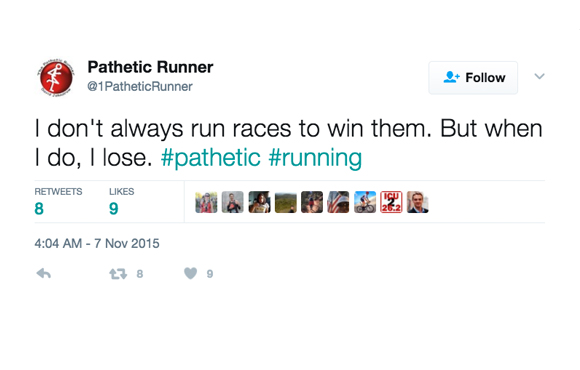The height and width of the screenshot is (370, 580).
Task: Click the Pathetic Runner profile avatar
Action: click(56, 78)
